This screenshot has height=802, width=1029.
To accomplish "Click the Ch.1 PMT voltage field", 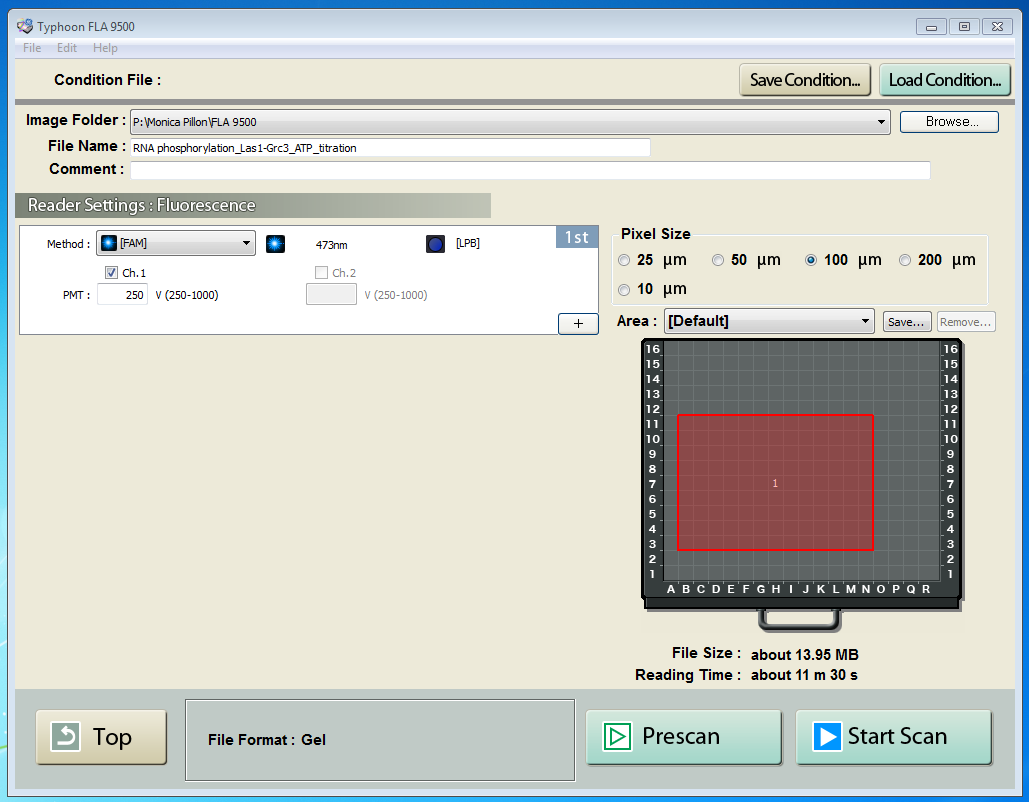I will [x=123, y=295].
